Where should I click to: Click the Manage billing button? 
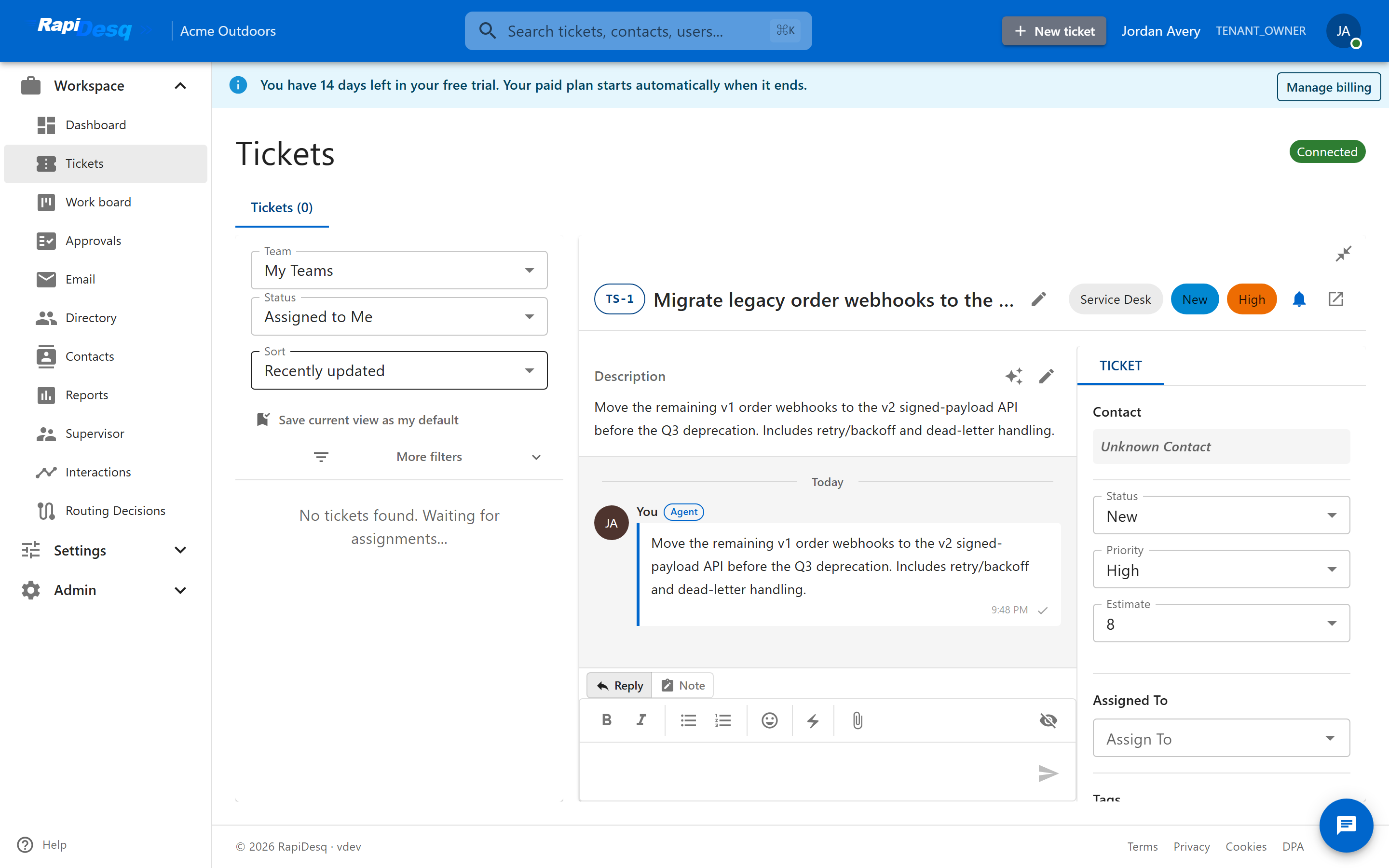click(1328, 87)
